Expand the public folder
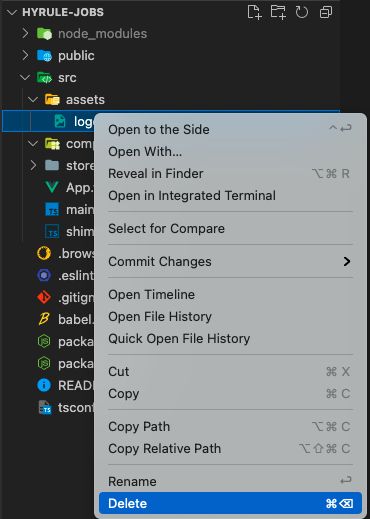This screenshot has height=519, width=370. [x=25, y=55]
